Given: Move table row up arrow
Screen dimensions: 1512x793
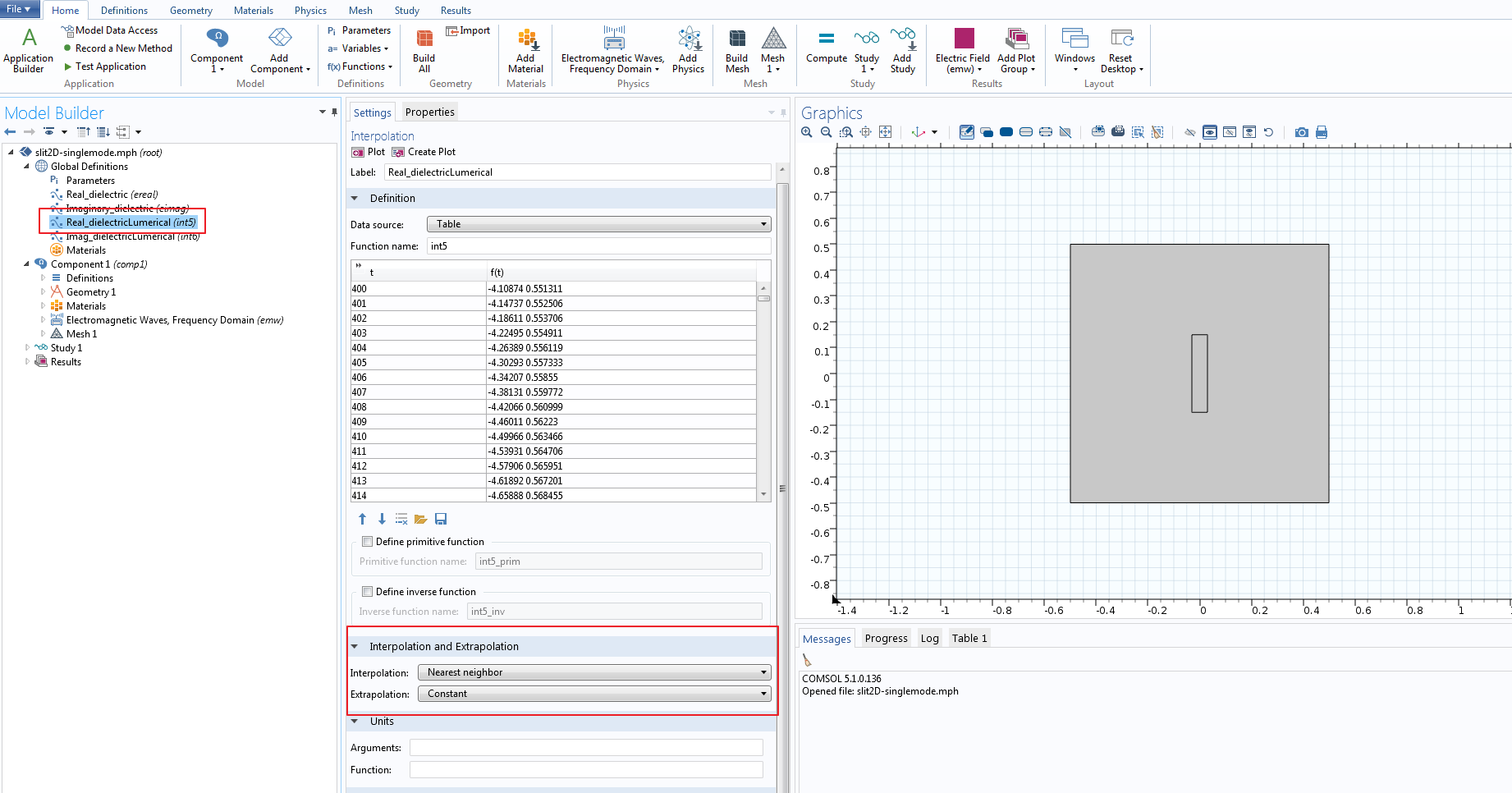Looking at the screenshot, I should pos(362,519).
